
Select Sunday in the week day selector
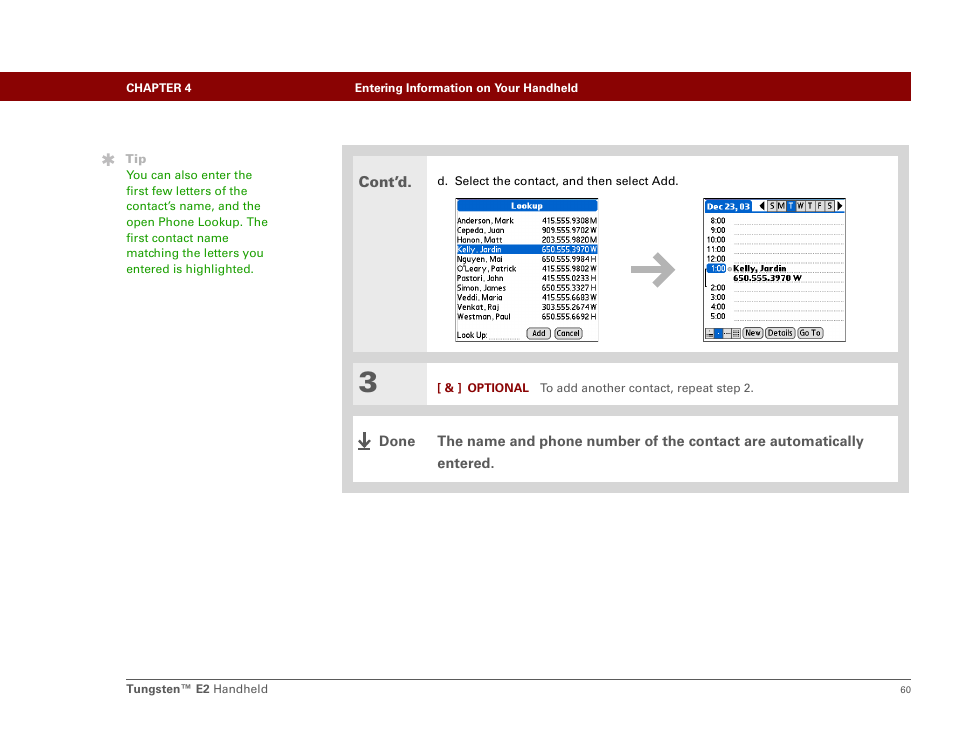[x=771, y=206]
